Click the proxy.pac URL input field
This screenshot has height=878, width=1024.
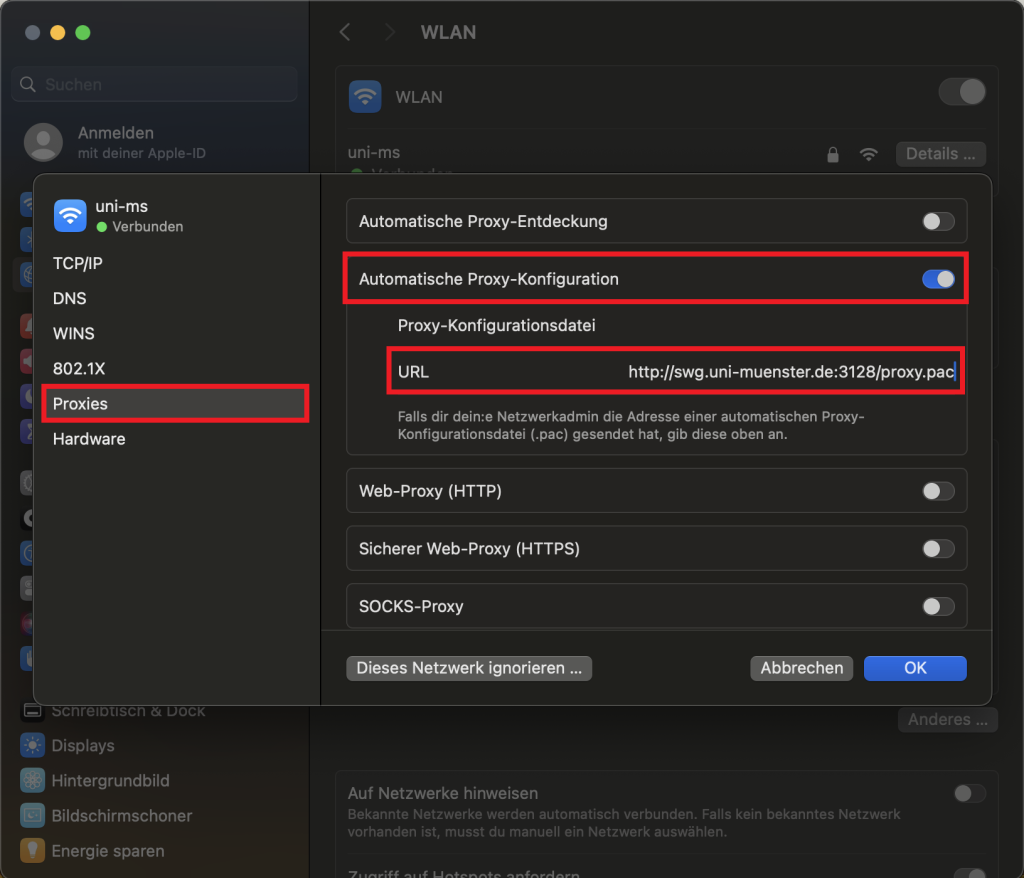pos(789,372)
